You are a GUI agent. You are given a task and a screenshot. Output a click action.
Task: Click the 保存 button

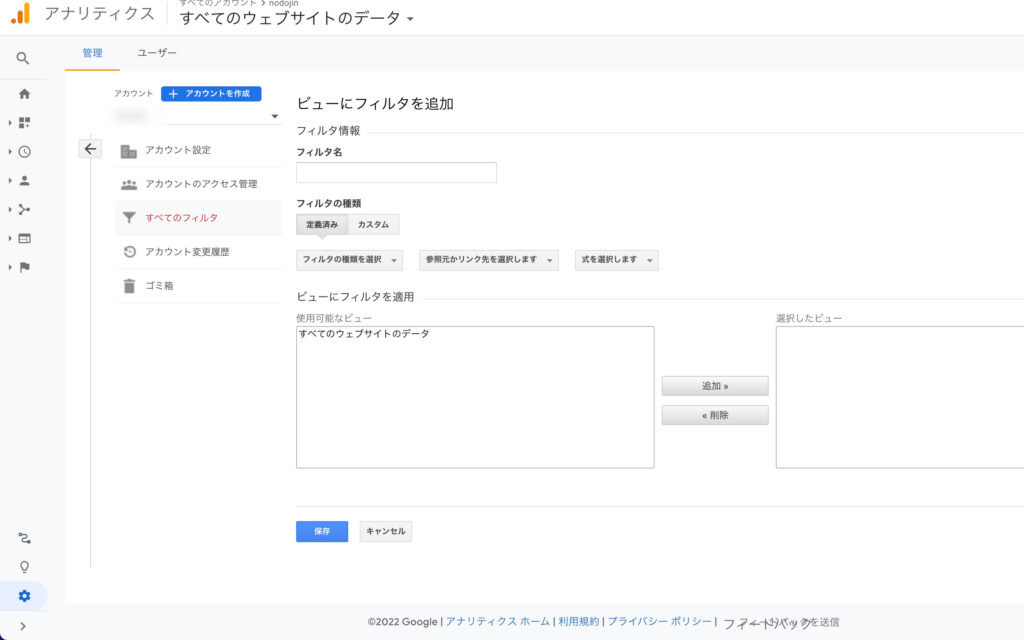(322, 532)
